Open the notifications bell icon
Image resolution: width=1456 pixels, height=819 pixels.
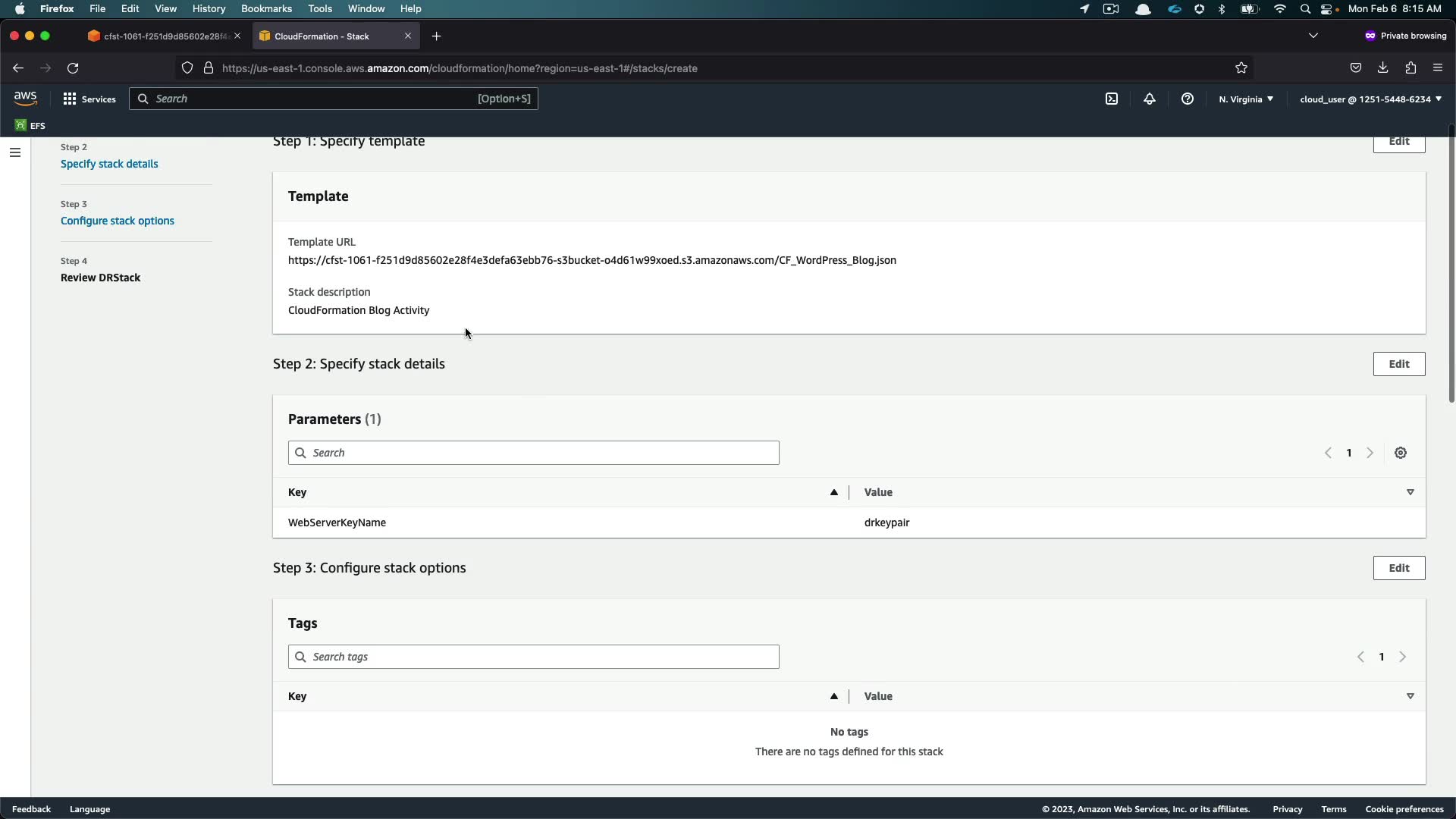(1150, 99)
